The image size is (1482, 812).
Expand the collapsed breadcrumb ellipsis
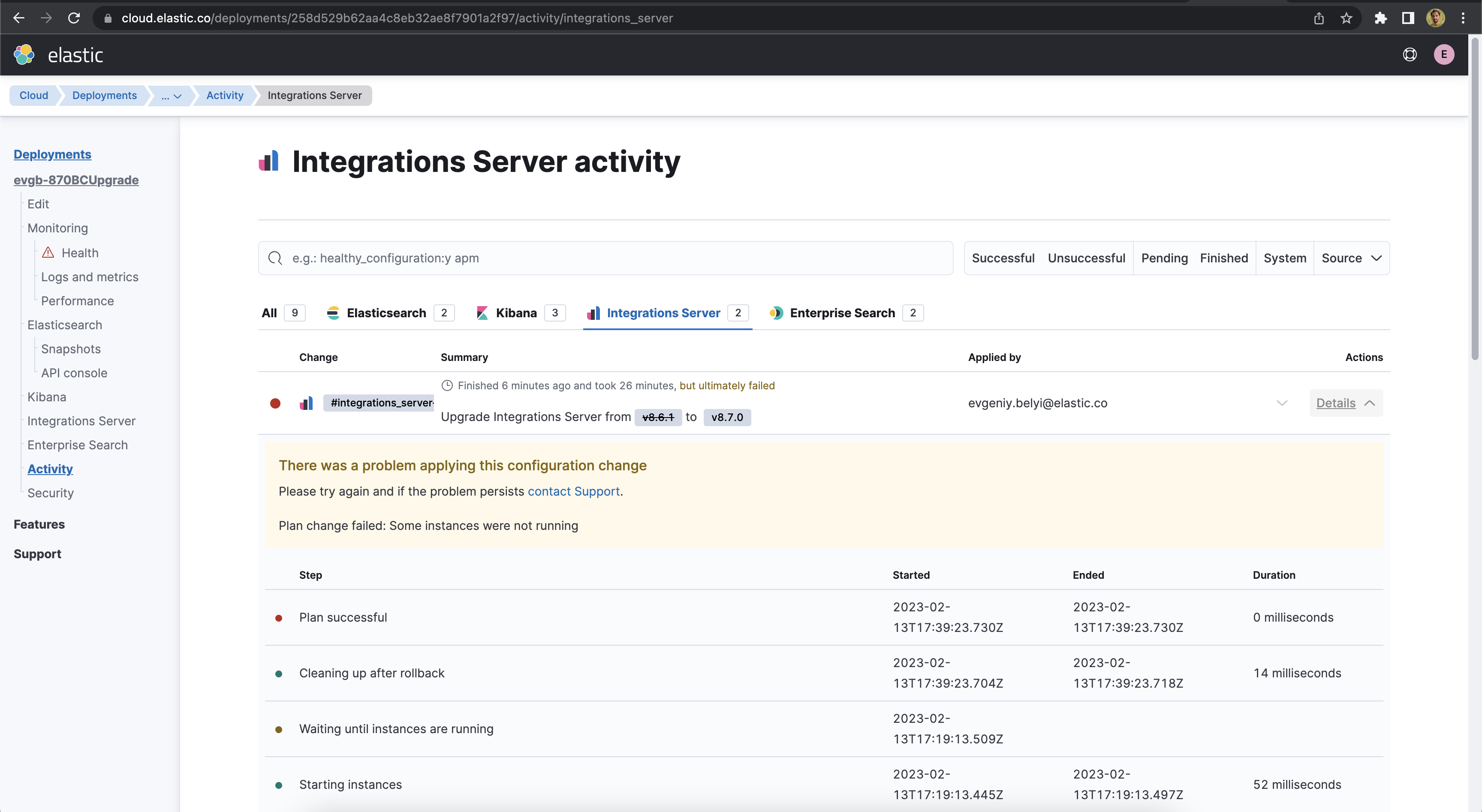[x=170, y=96]
